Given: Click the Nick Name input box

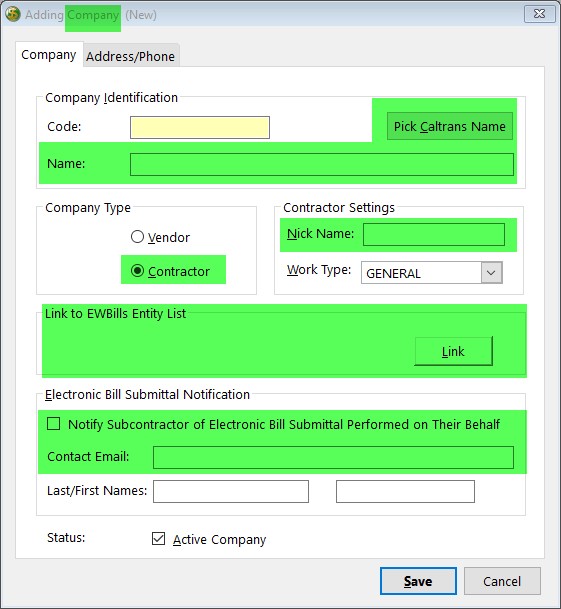Looking at the screenshot, I should pos(434,234).
